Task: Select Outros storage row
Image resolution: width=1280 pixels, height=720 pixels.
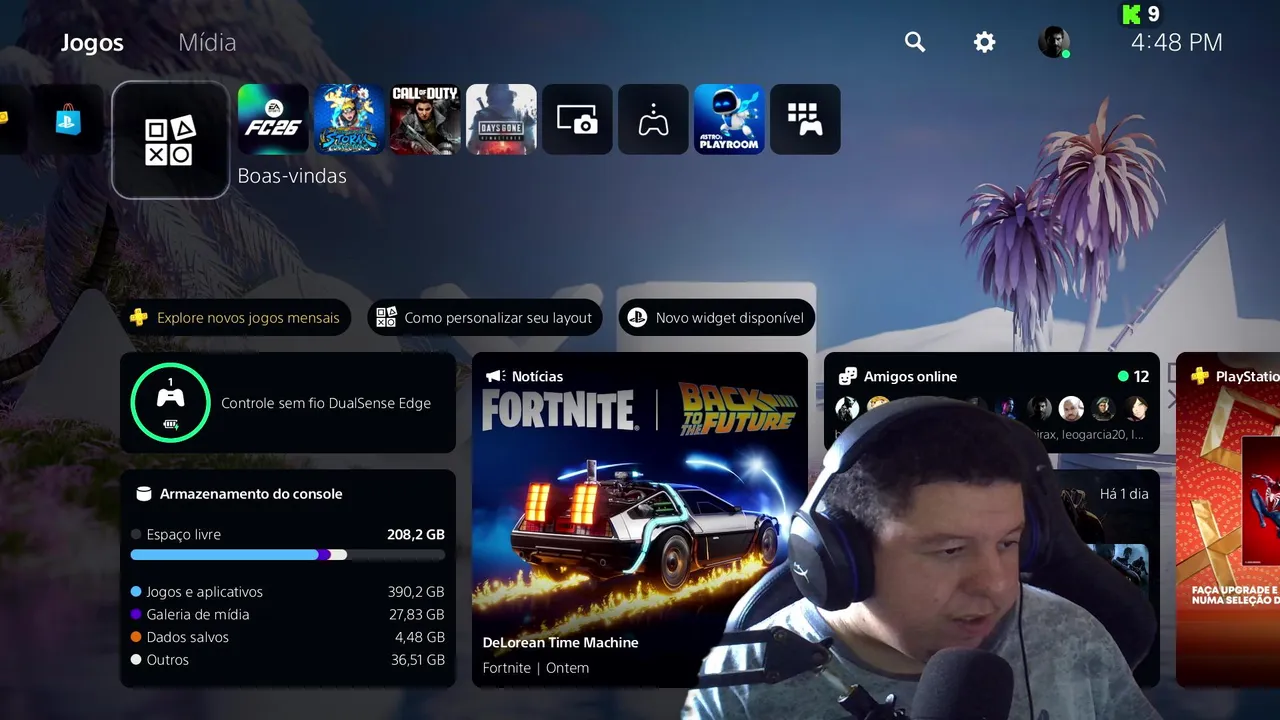Action: [x=288, y=660]
